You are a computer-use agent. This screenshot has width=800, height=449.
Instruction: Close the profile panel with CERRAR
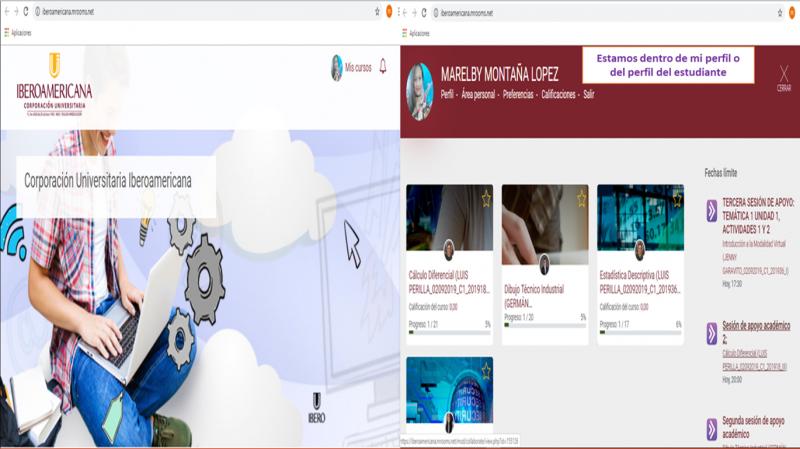784,78
